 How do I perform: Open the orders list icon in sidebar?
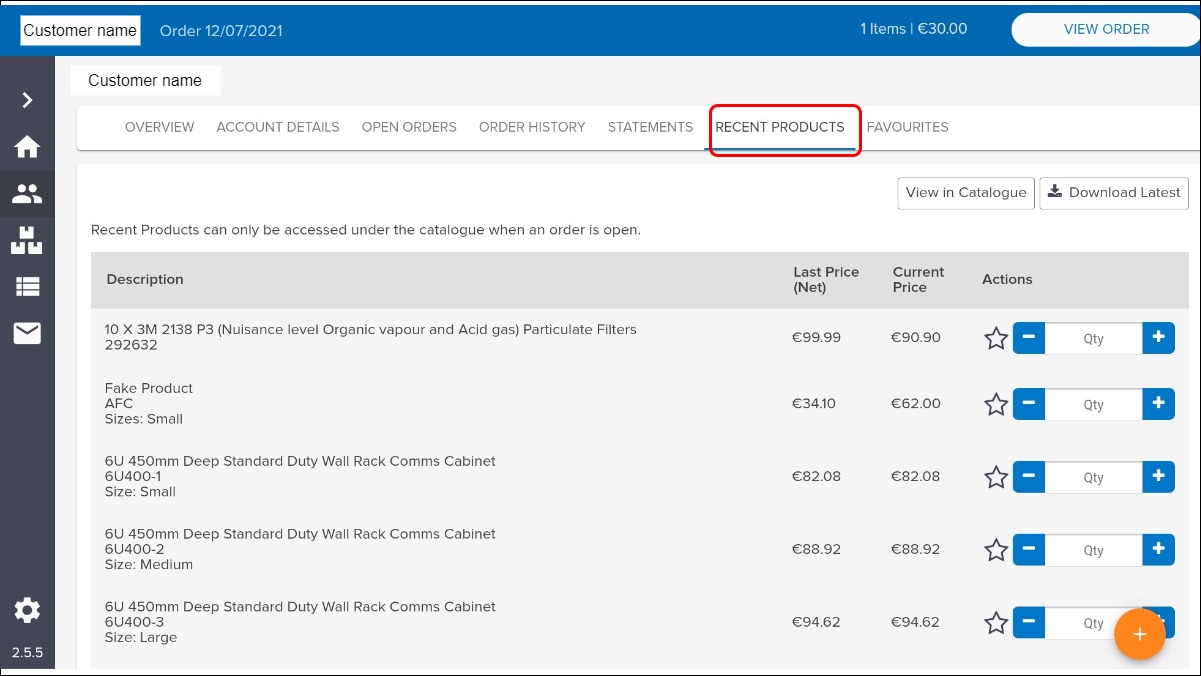point(27,287)
